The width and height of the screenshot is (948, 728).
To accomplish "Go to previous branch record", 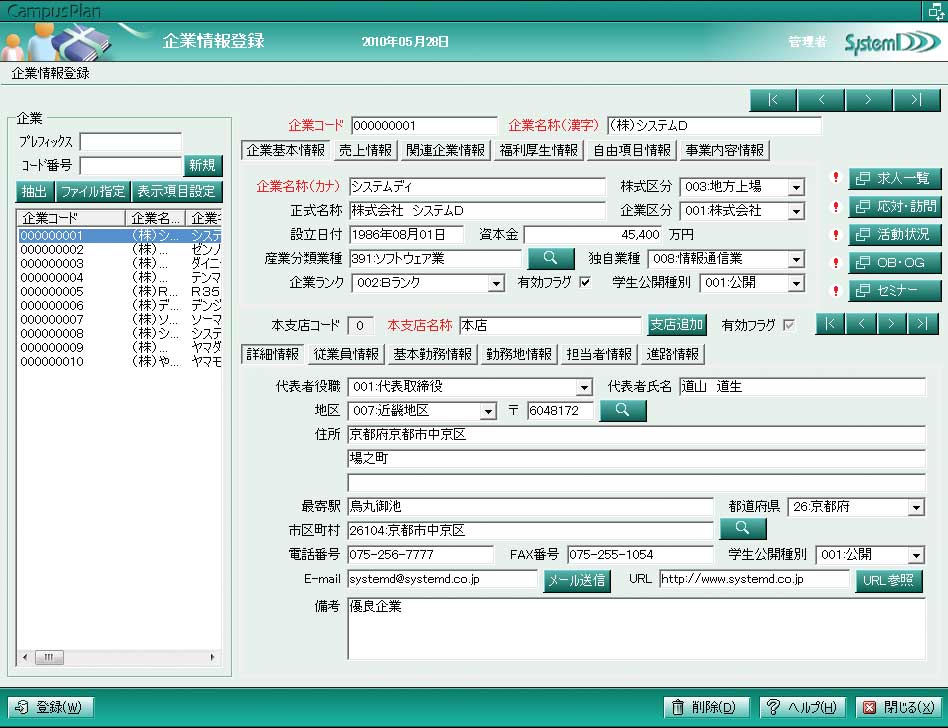I will tap(862, 324).
